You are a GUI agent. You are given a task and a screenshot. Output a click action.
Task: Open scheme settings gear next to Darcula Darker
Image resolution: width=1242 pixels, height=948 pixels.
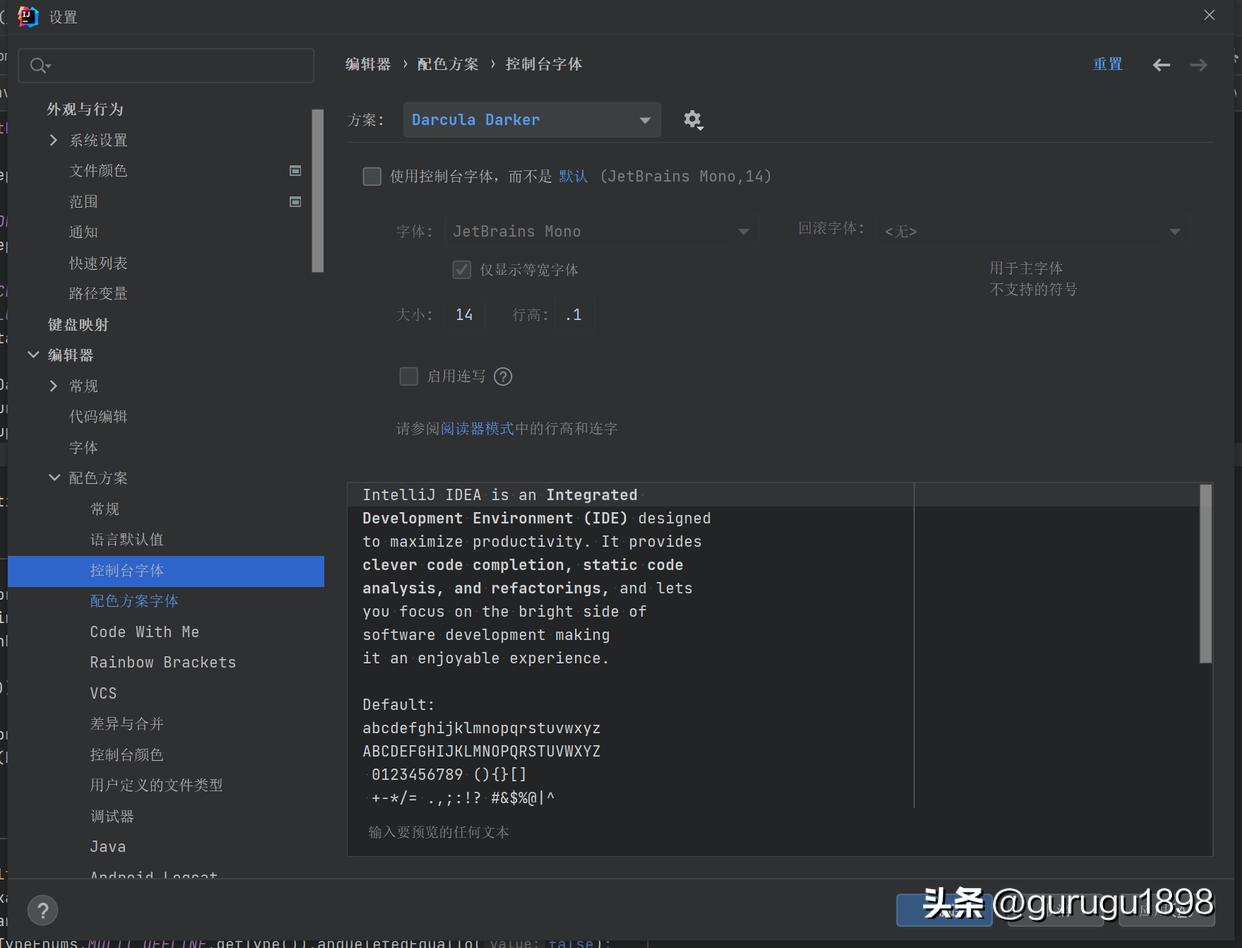[693, 119]
